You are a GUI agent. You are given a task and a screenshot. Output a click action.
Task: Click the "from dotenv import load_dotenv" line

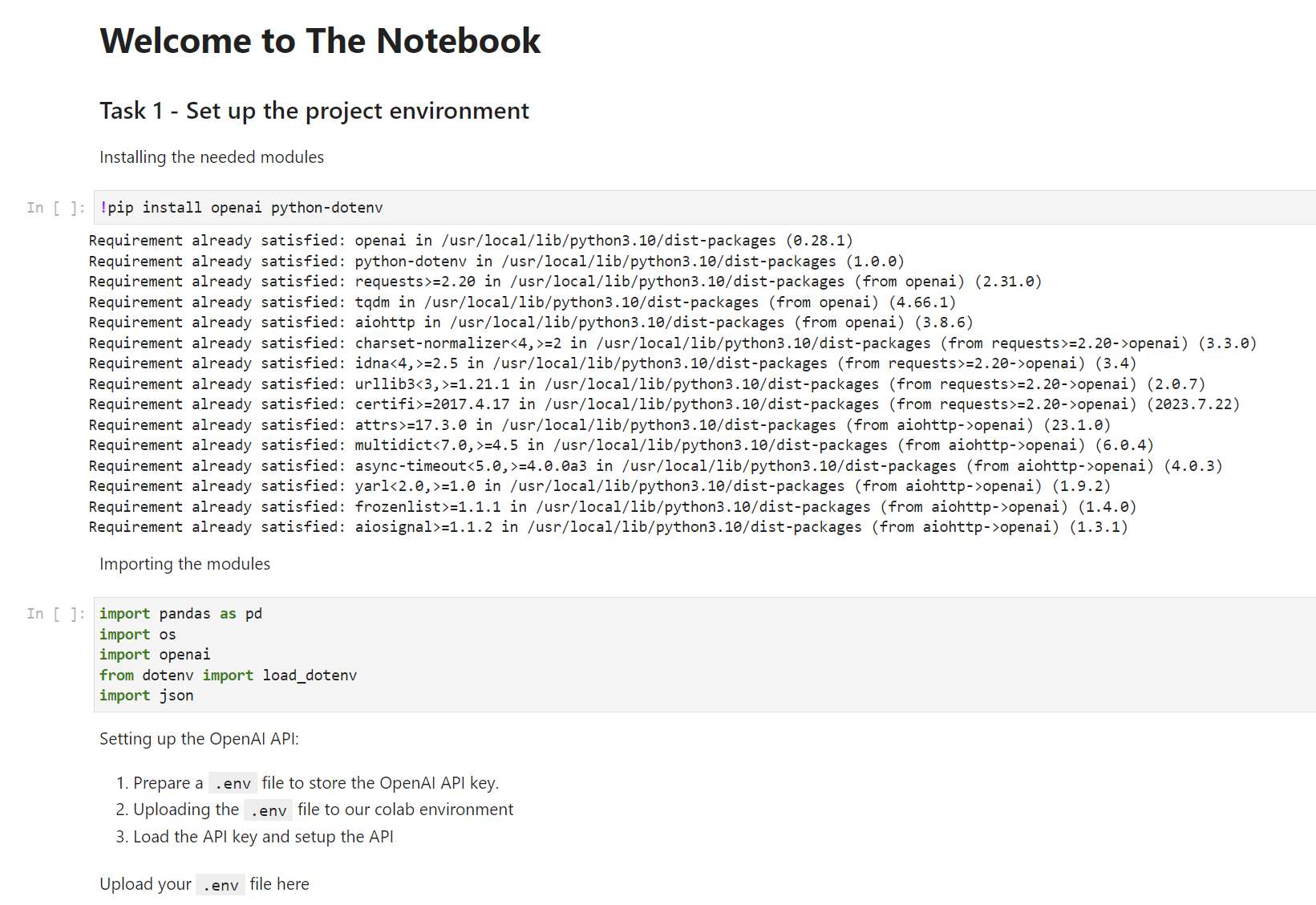pos(228,676)
